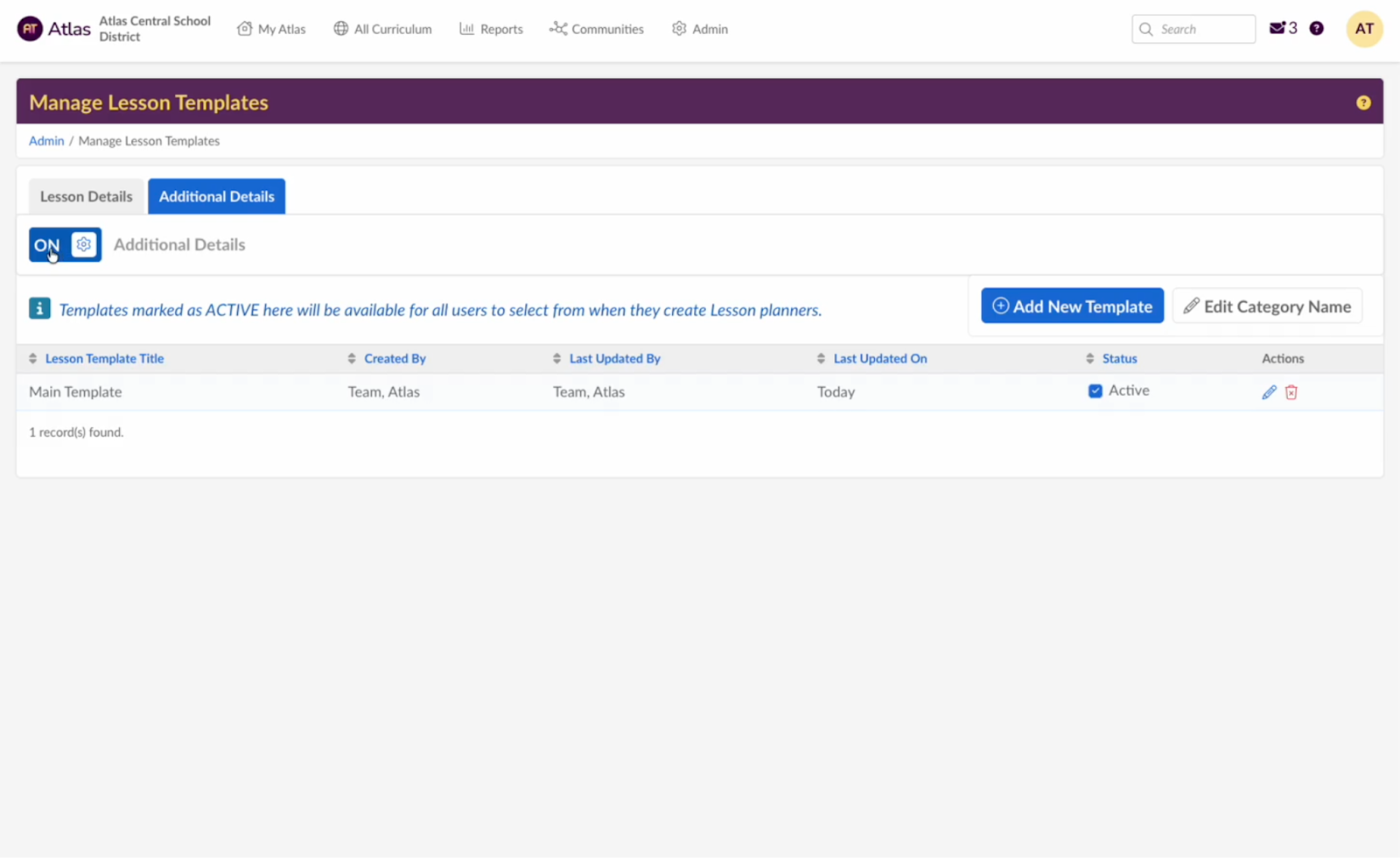
Task: Click the pencil edit icon for Main Template
Action: coord(1269,392)
